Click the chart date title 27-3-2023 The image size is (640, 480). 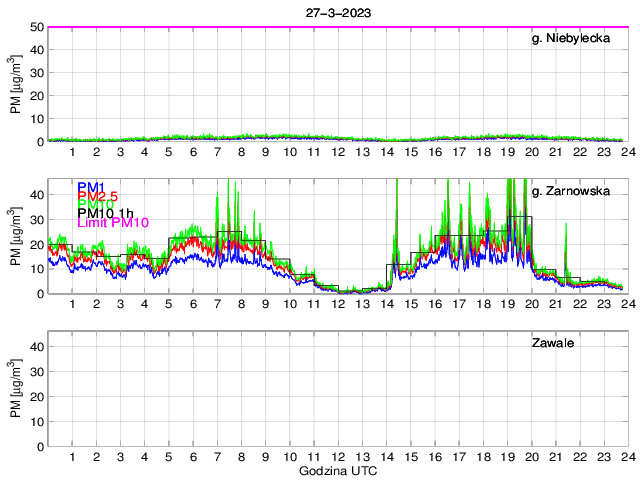point(338,12)
